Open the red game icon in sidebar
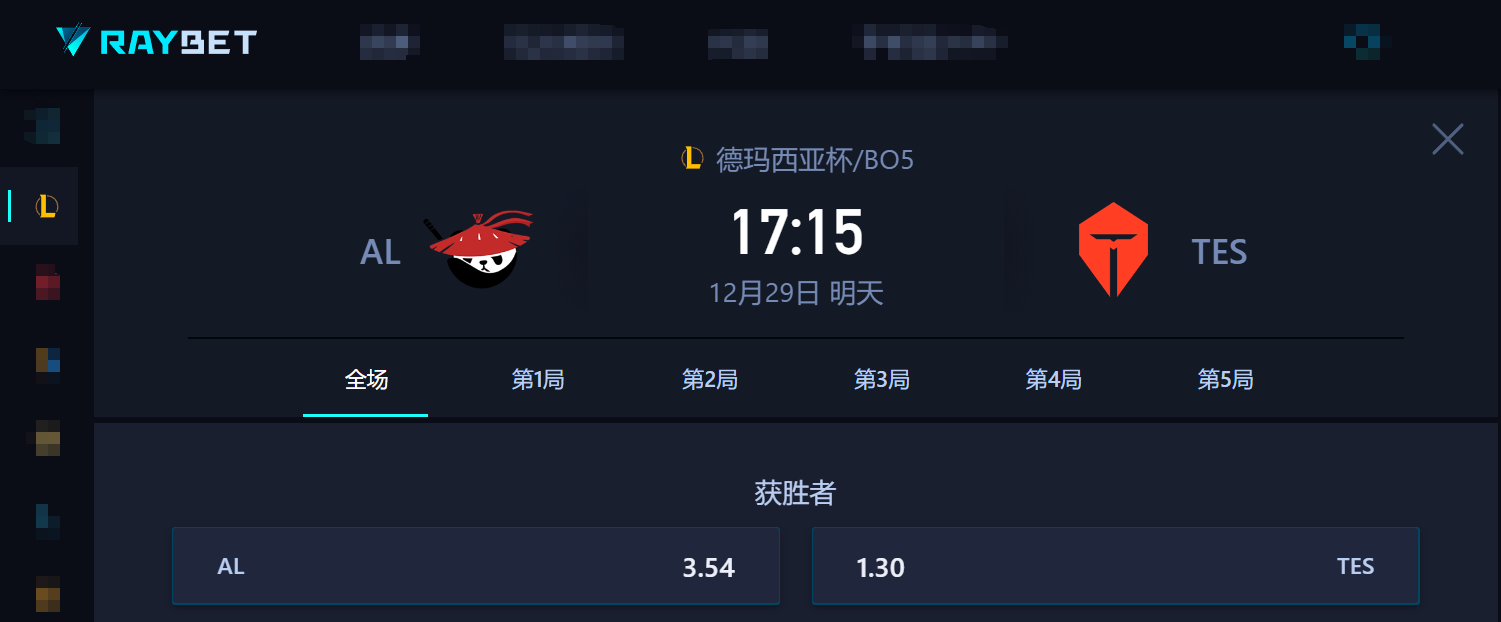Viewport: 1501px width, 622px height. click(x=47, y=282)
